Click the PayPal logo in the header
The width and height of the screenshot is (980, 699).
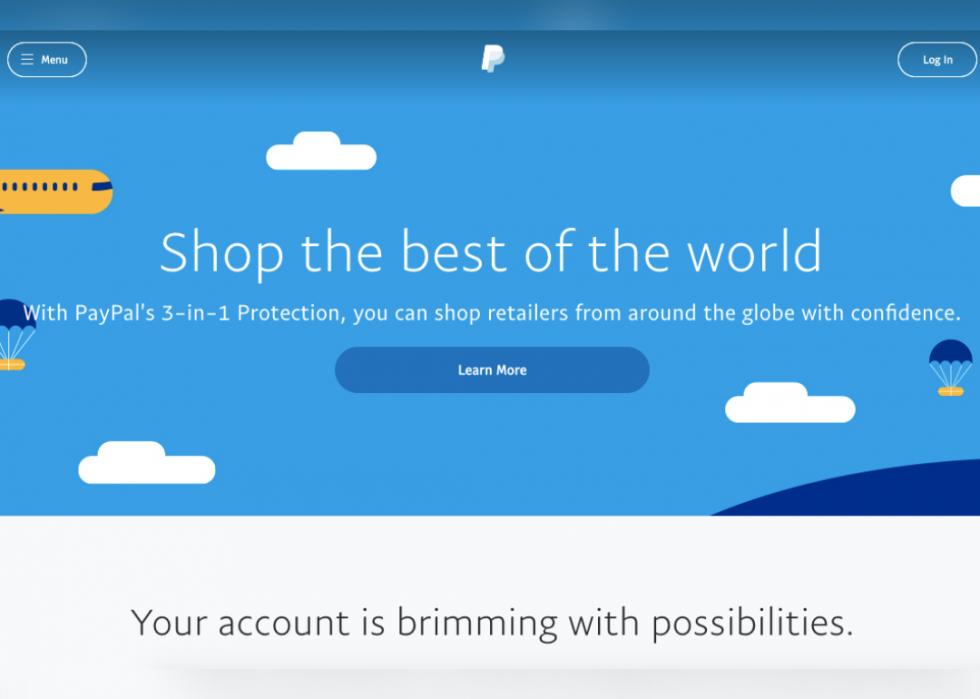493,58
